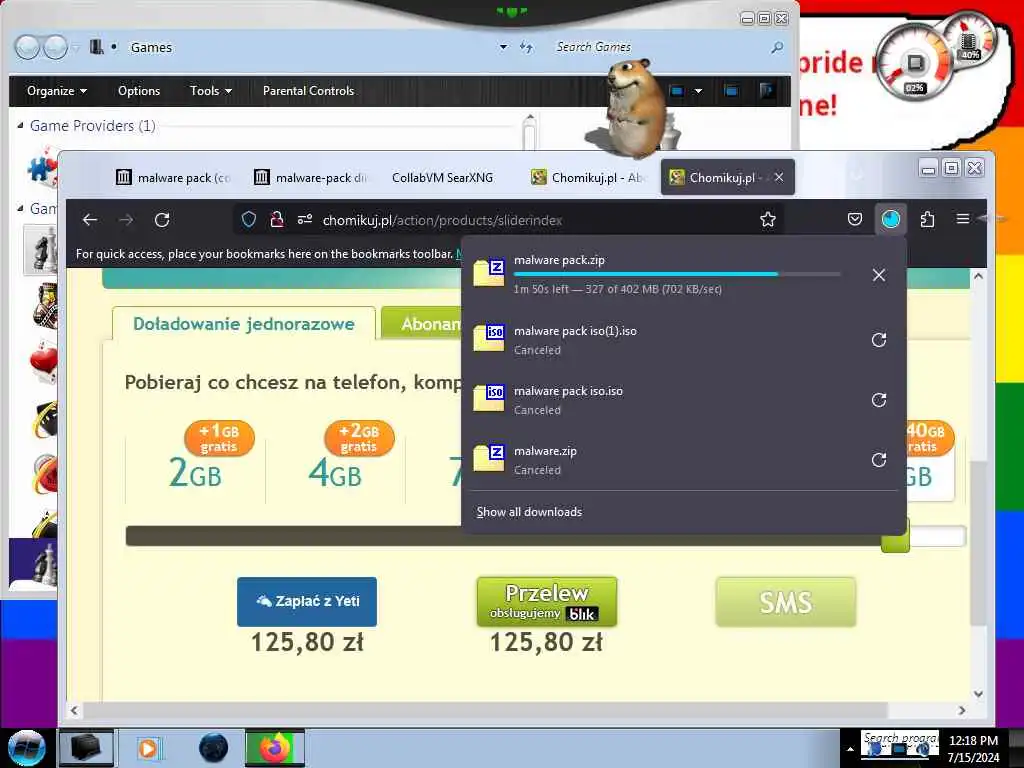Switch to malware pack (c… tab
The height and width of the screenshot is (768, 1024).
[174, 178]
